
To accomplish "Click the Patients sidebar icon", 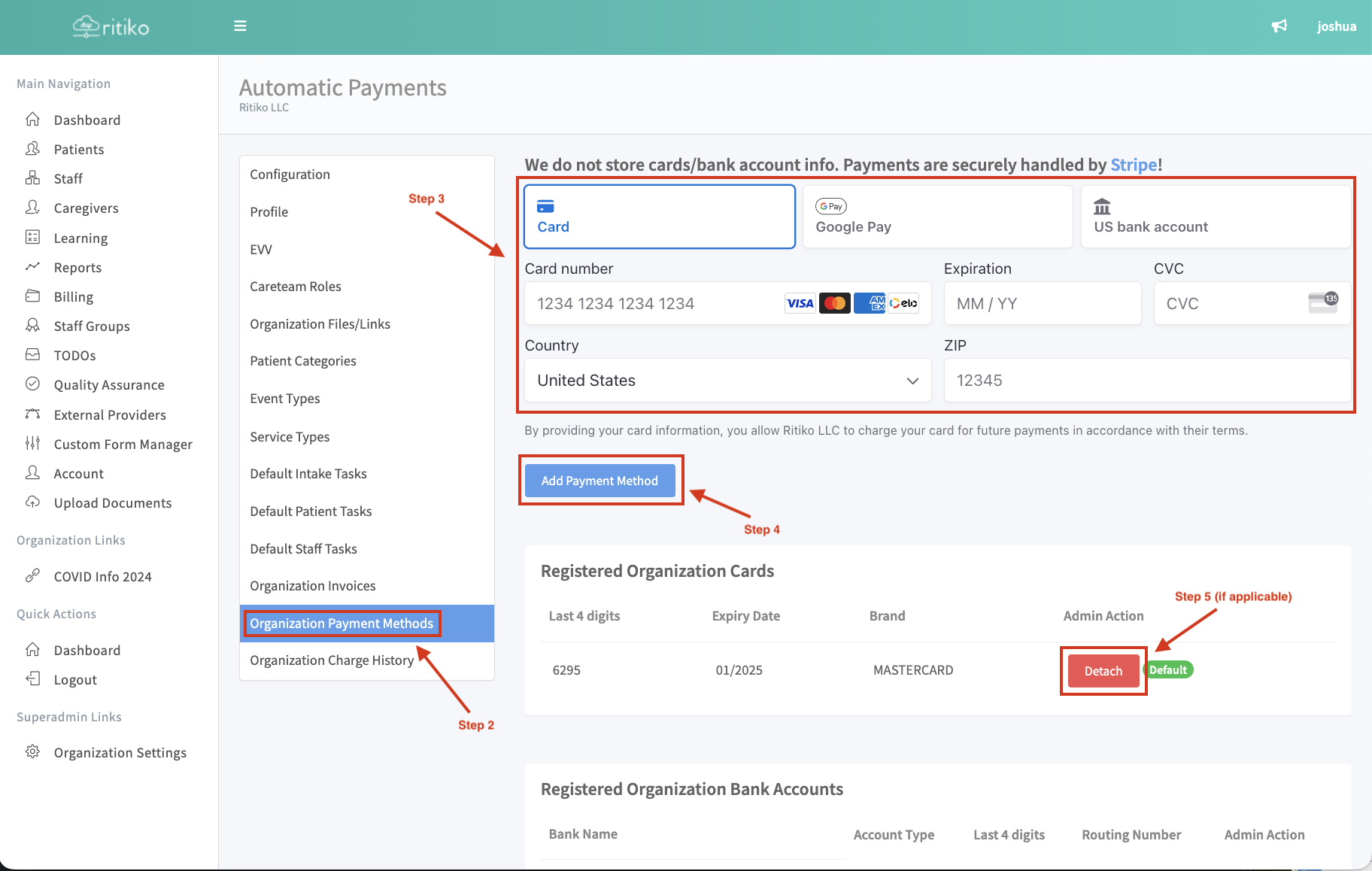I will 32,149.
